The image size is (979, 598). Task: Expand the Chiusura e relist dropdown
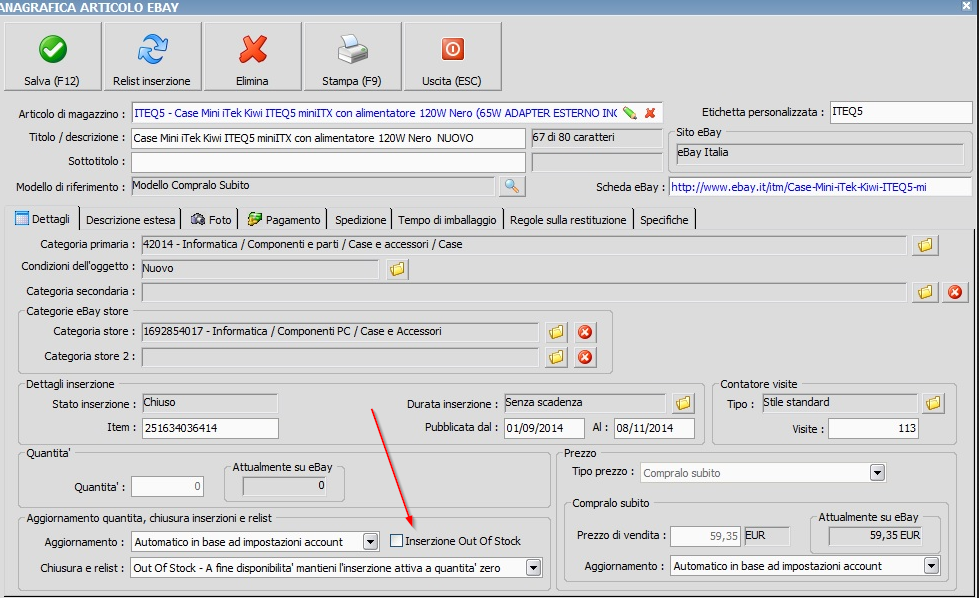pyautogui.click(x=533, y=568)
